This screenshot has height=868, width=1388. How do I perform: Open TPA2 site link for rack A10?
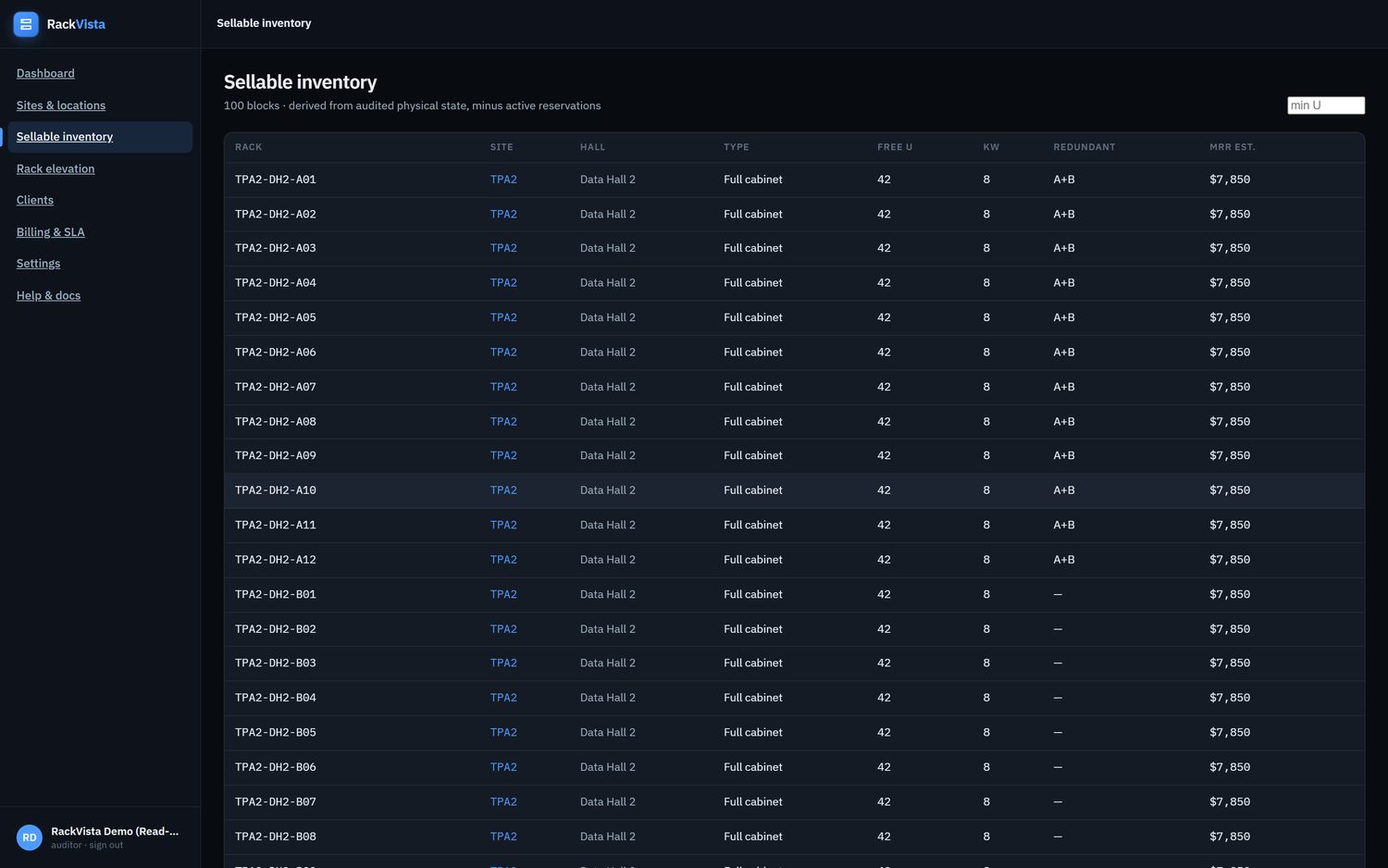tap(503, 490)
